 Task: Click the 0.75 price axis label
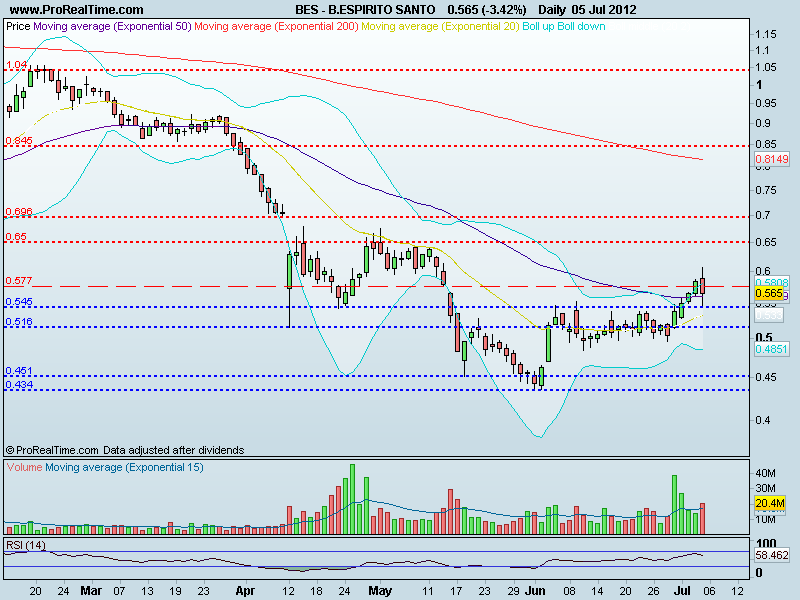coord(766,190)
